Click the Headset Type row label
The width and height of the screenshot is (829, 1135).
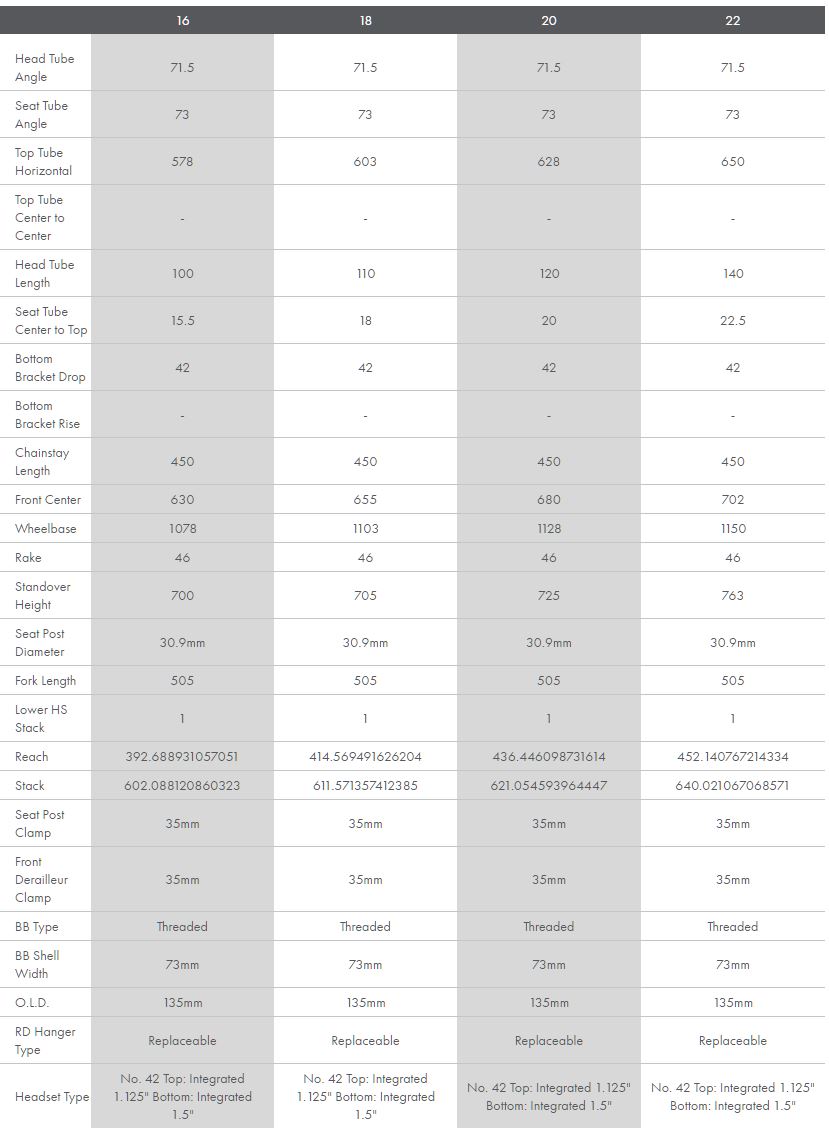coord(51,1097)
